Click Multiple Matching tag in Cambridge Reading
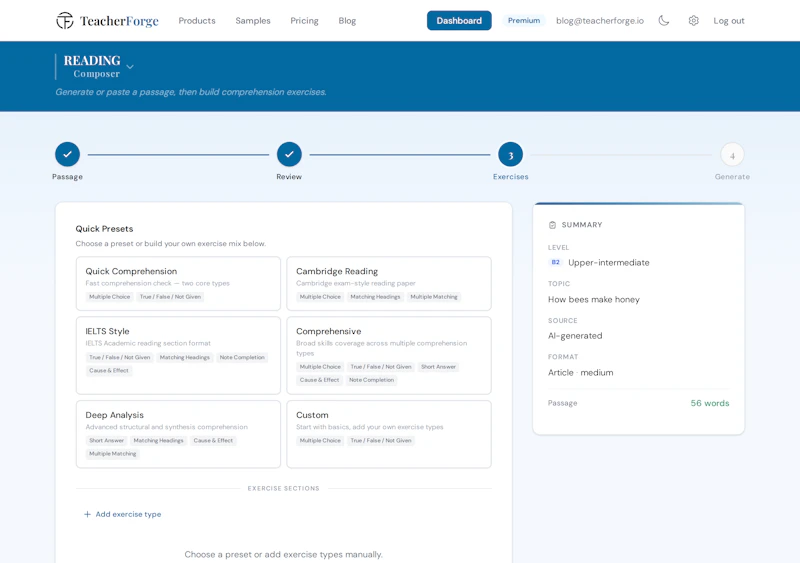The width and height of the screenshot is (800, 563). pos(434,297)
